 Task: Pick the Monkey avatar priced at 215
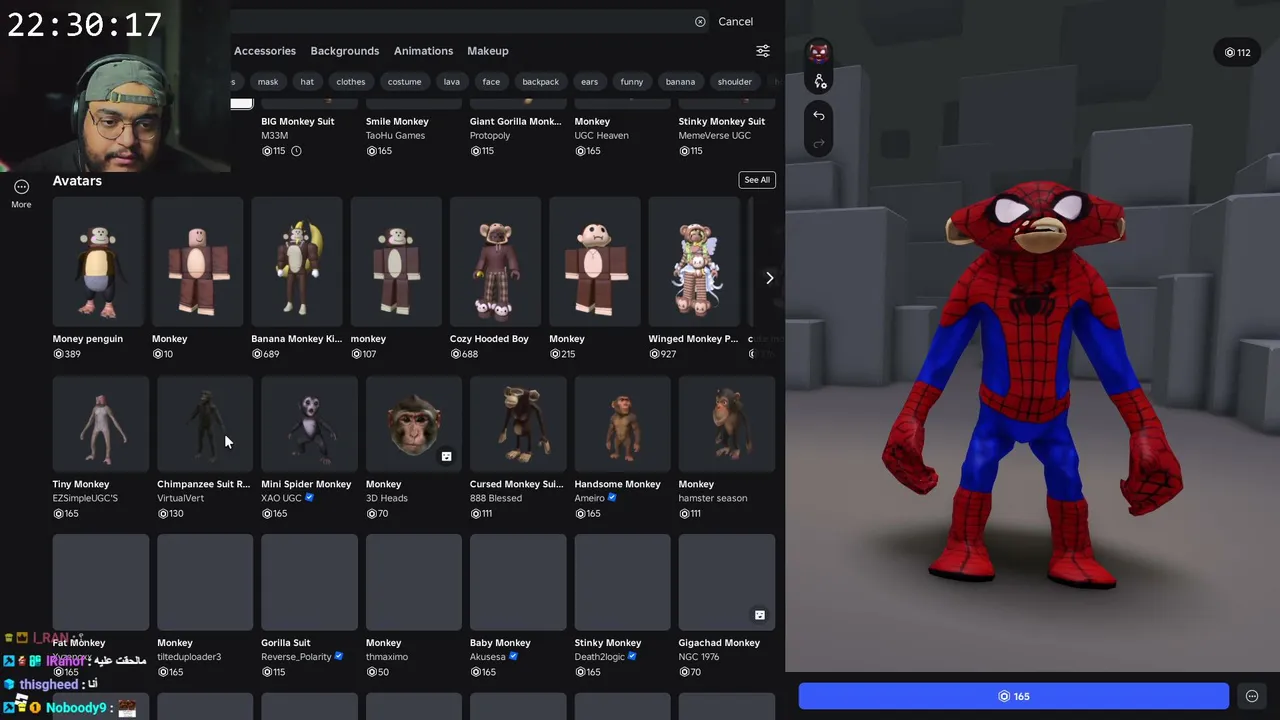595,262
